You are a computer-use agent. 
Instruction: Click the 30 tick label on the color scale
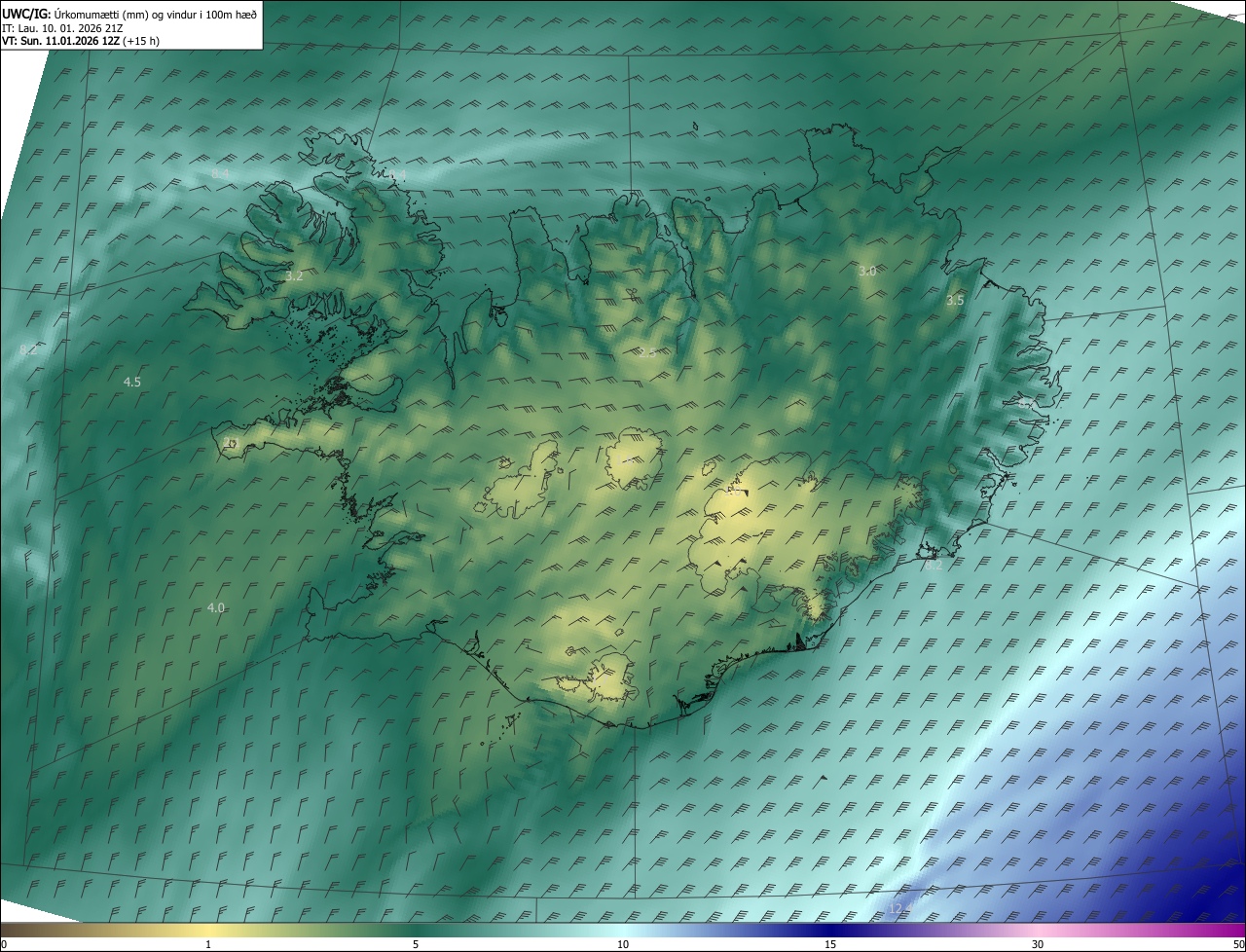pos(1038,944)
